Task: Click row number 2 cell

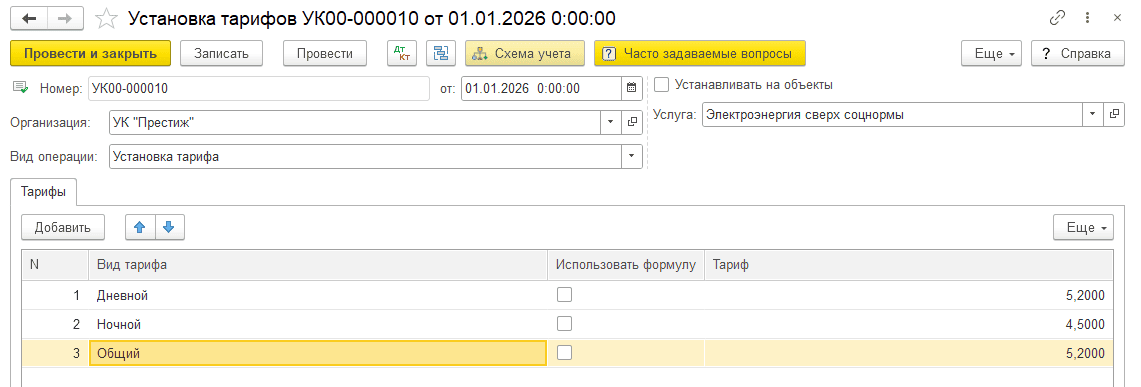Action: (x=55, y=324)
